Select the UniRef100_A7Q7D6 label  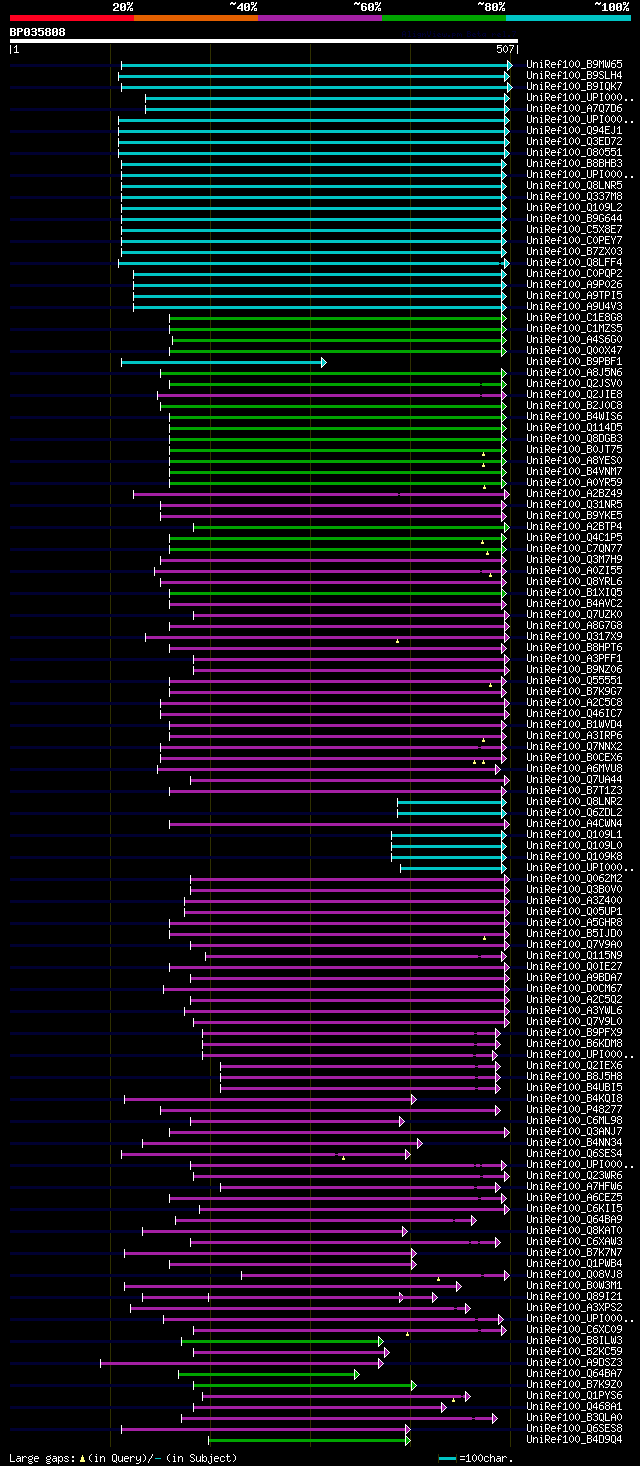(x=574, y=108)
